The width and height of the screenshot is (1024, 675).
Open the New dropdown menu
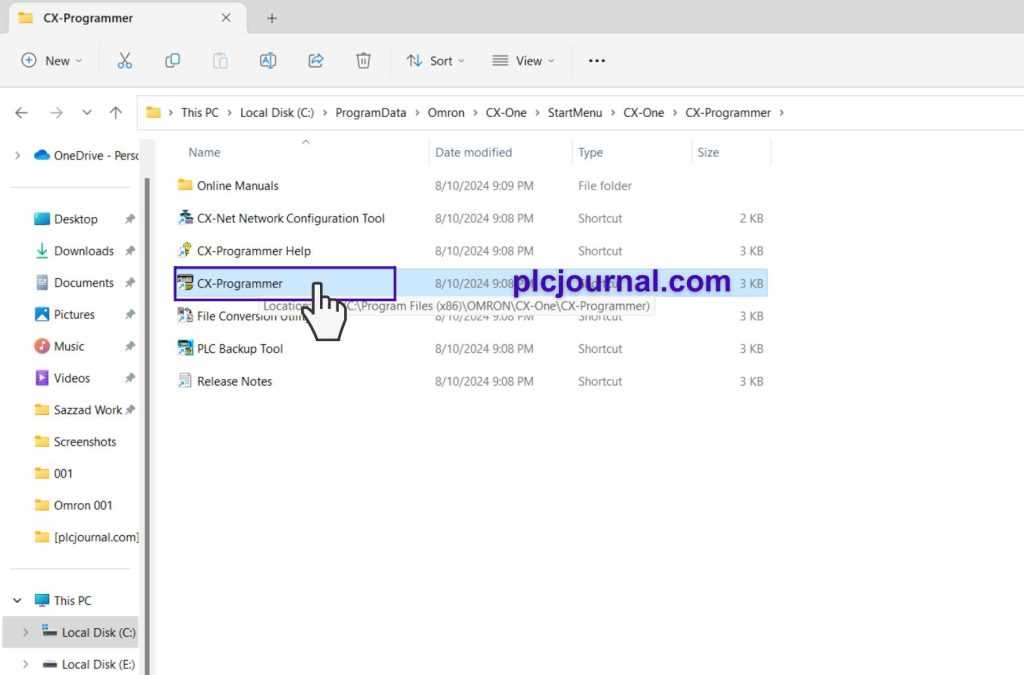coord(52,61)
